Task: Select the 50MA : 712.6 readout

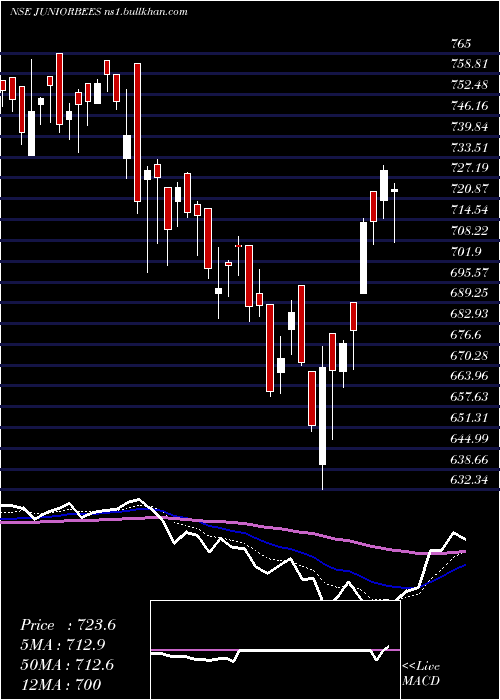Action: 67,664
